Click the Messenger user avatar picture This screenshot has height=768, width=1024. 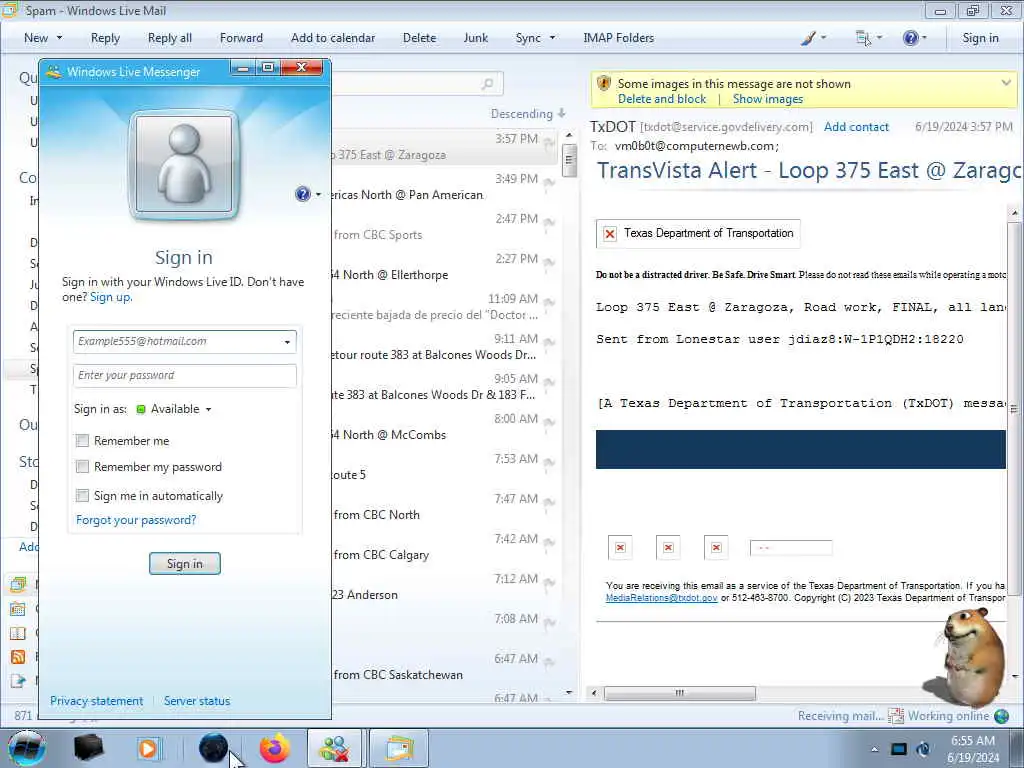(x=184, y=165)
